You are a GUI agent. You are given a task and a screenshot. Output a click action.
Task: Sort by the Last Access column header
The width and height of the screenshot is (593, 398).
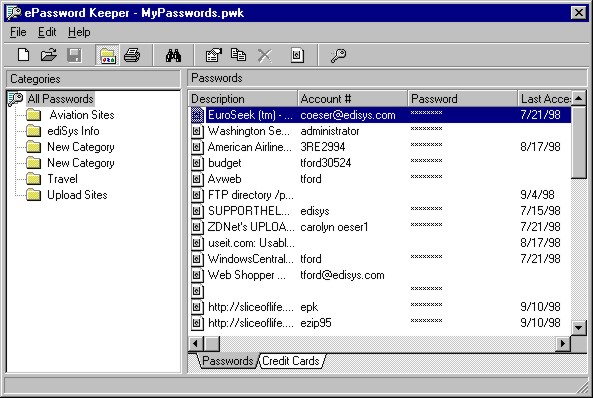pyautogui.click(x=544, y=99)
